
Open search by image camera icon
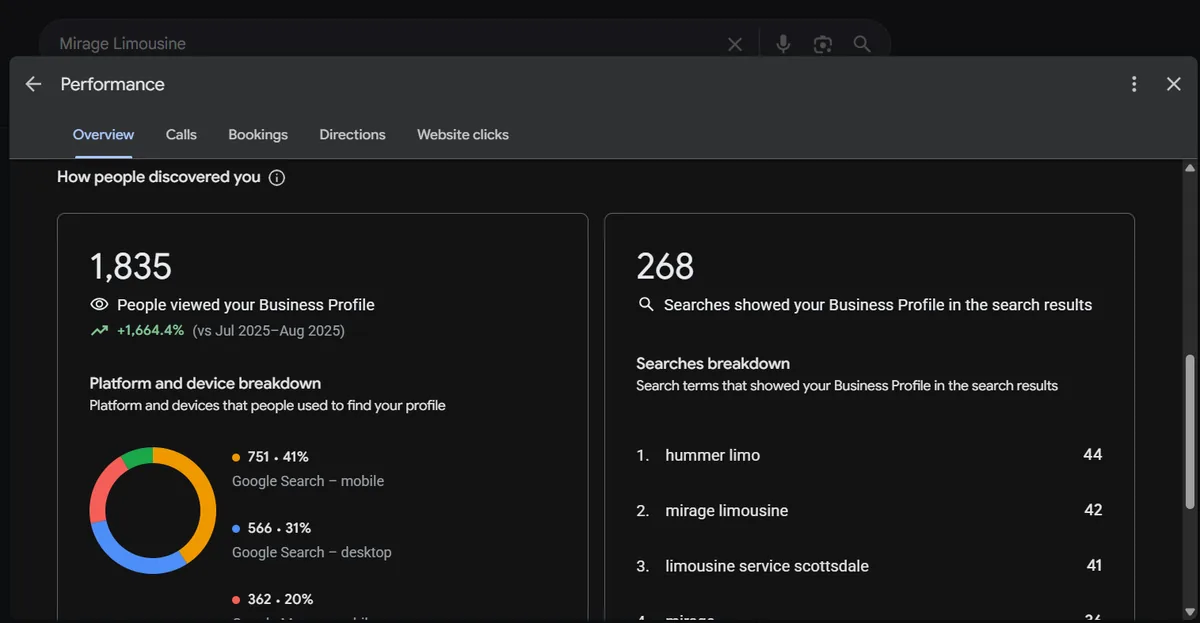[x=822, y=44]
